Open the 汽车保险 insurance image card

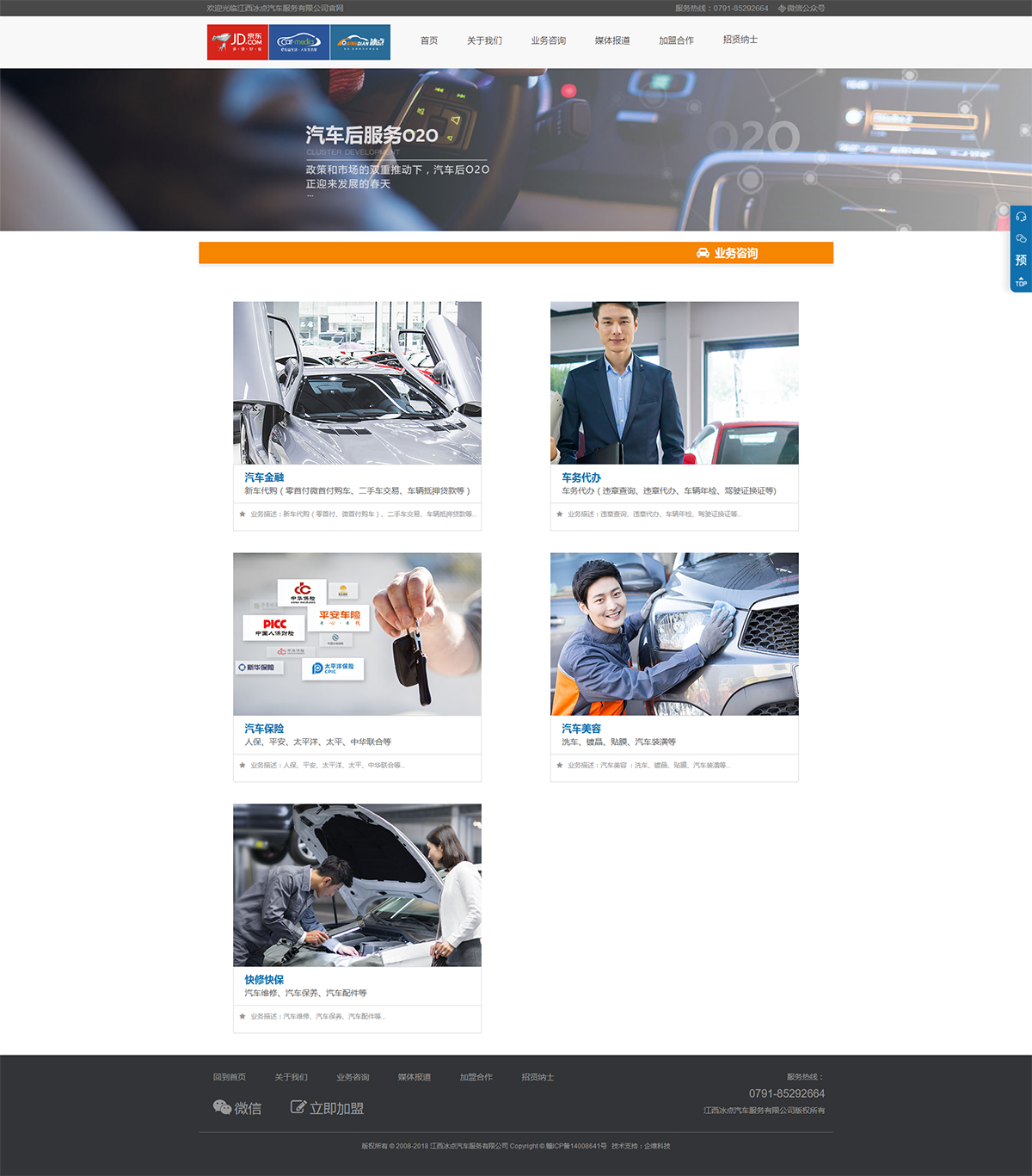[x=357, y=634]
